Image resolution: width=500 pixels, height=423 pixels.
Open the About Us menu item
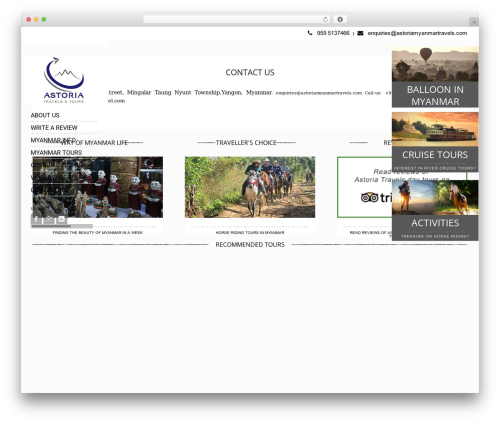point(45,115)
